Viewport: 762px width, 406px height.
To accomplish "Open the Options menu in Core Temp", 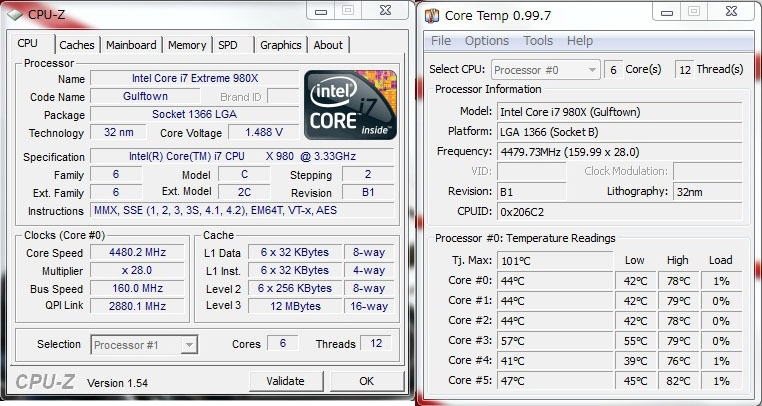I will (487, 41).
